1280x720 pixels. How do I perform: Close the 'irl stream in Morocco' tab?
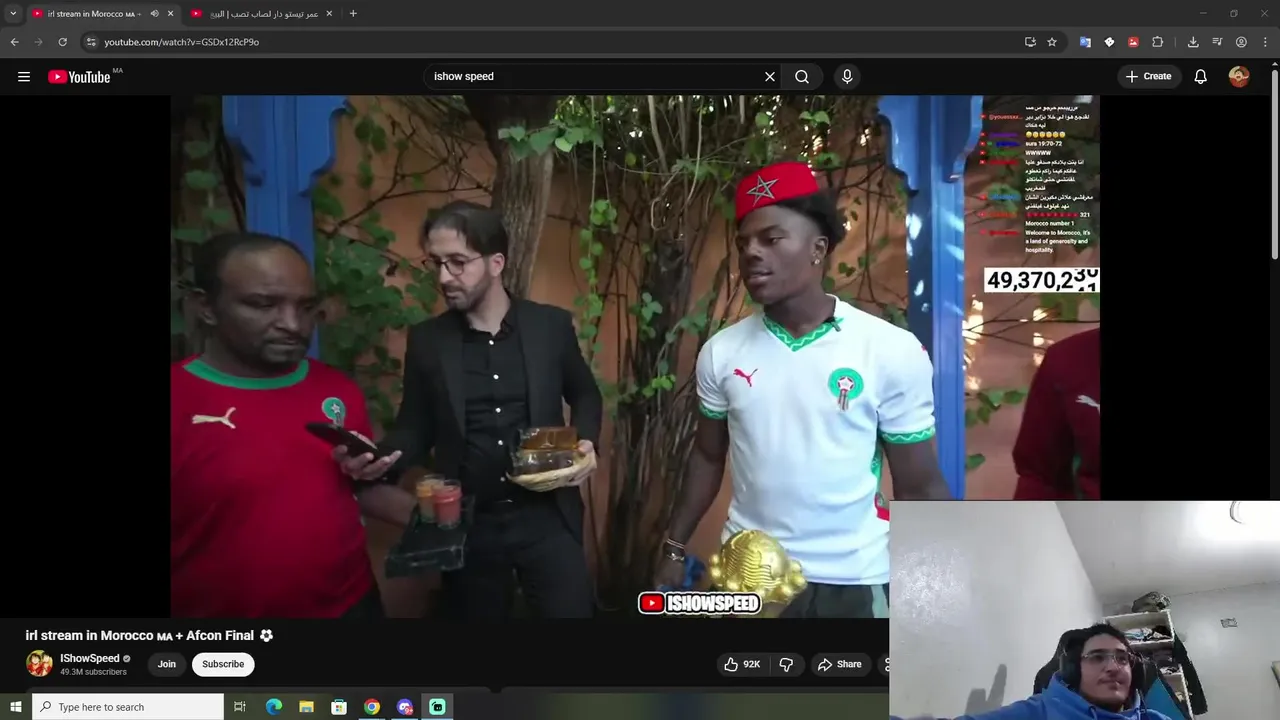point(170,14)
